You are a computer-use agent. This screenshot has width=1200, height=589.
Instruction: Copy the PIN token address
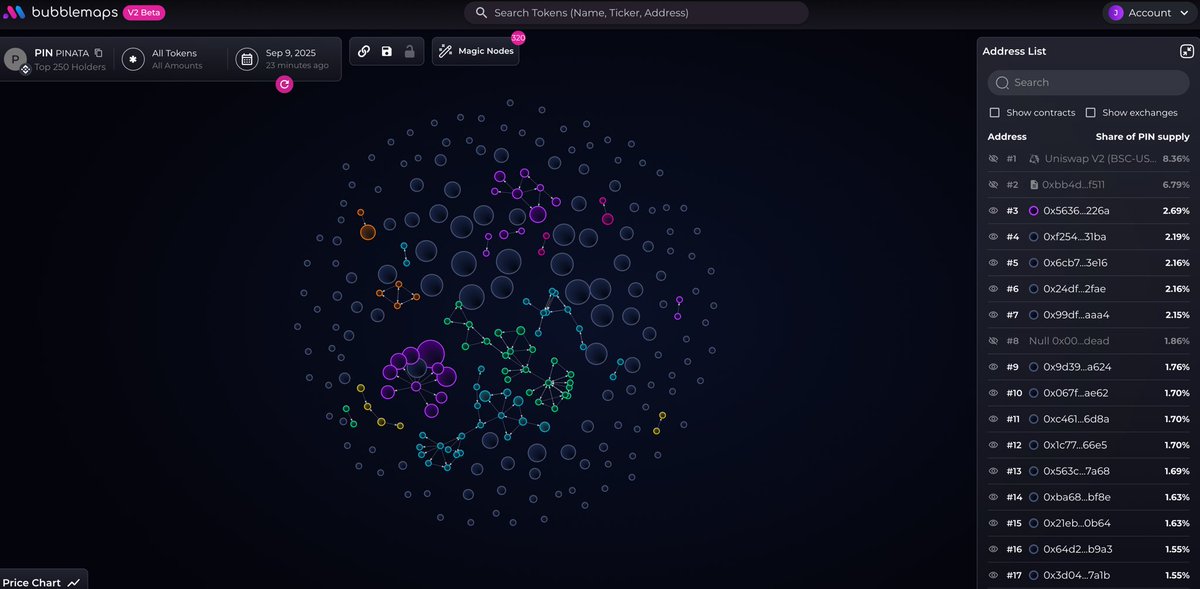98,52
